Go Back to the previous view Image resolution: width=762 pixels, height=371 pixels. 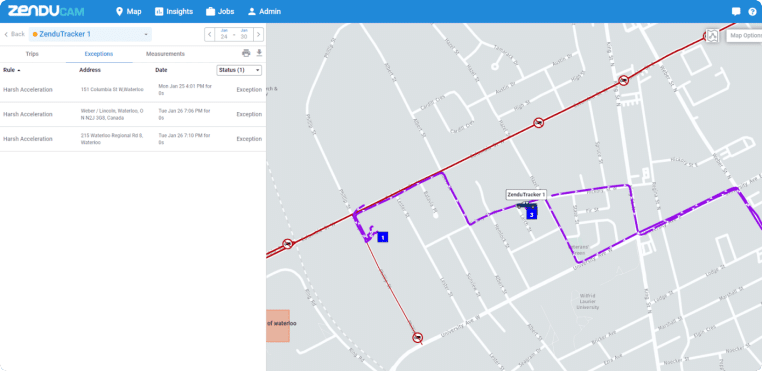tap(15, 34)
